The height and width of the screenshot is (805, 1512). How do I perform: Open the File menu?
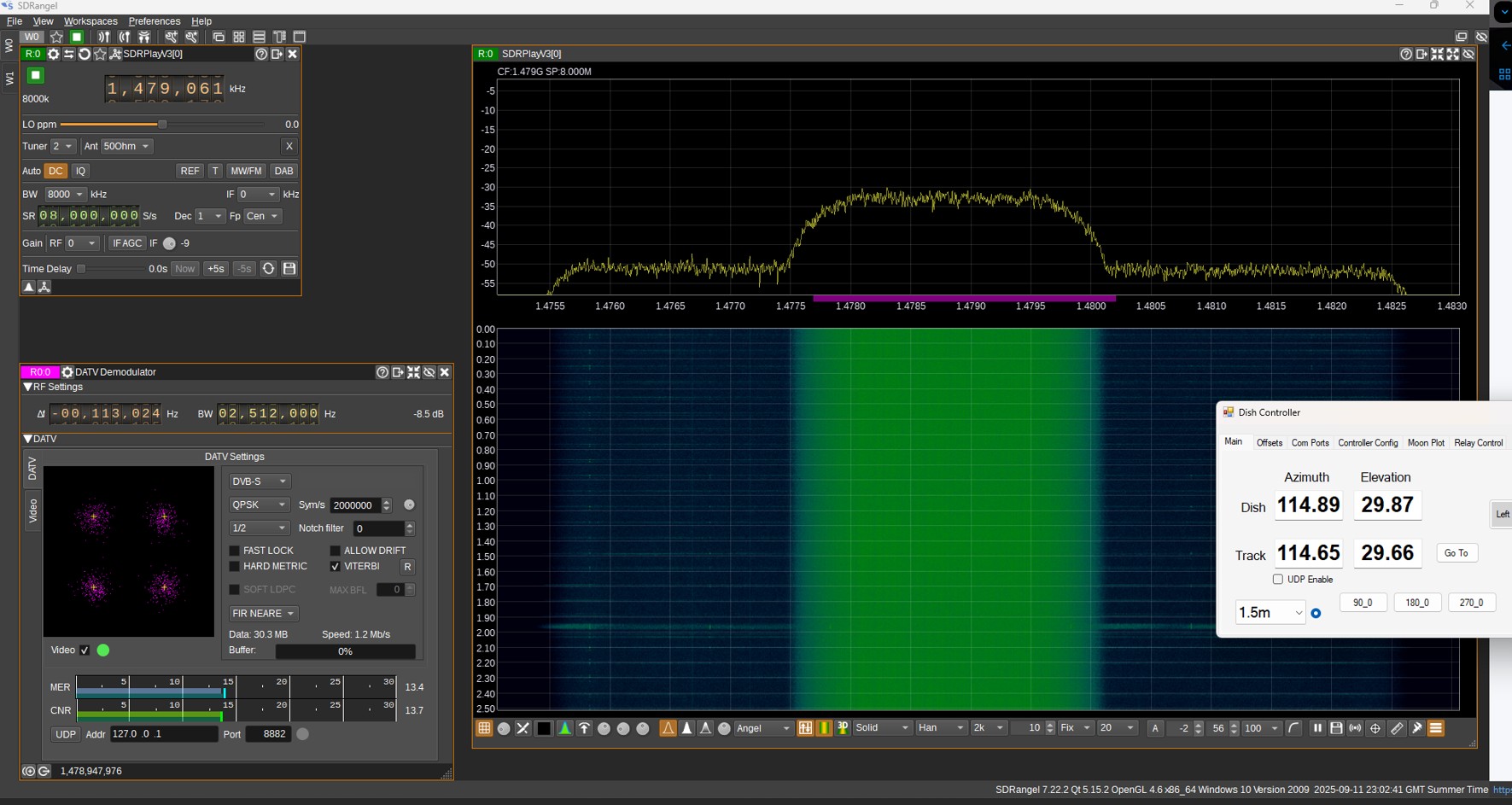point(15,21)
